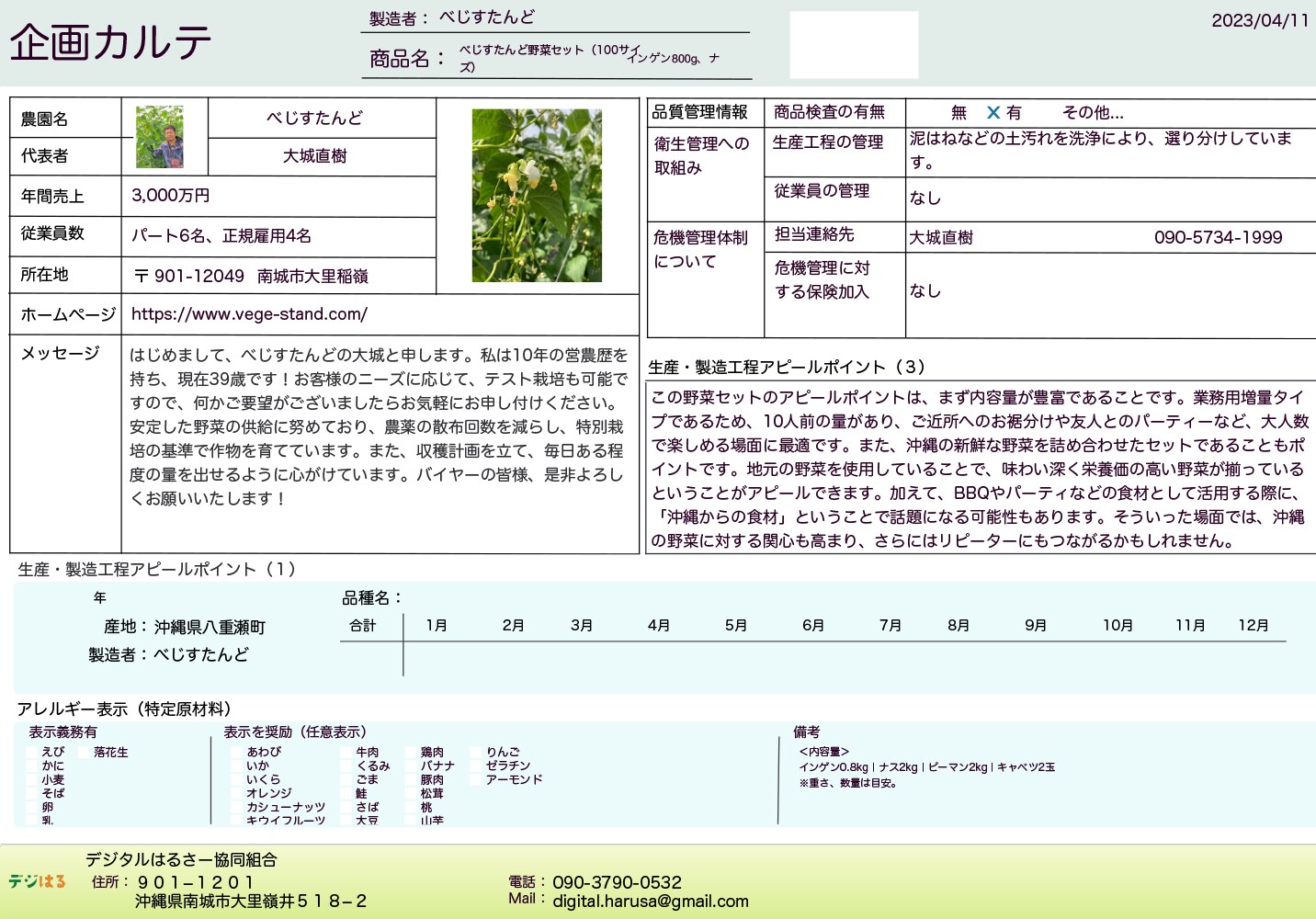Select the アーモンド allergen checkbox
1316x919 pixels.
[x=476, y=779]
